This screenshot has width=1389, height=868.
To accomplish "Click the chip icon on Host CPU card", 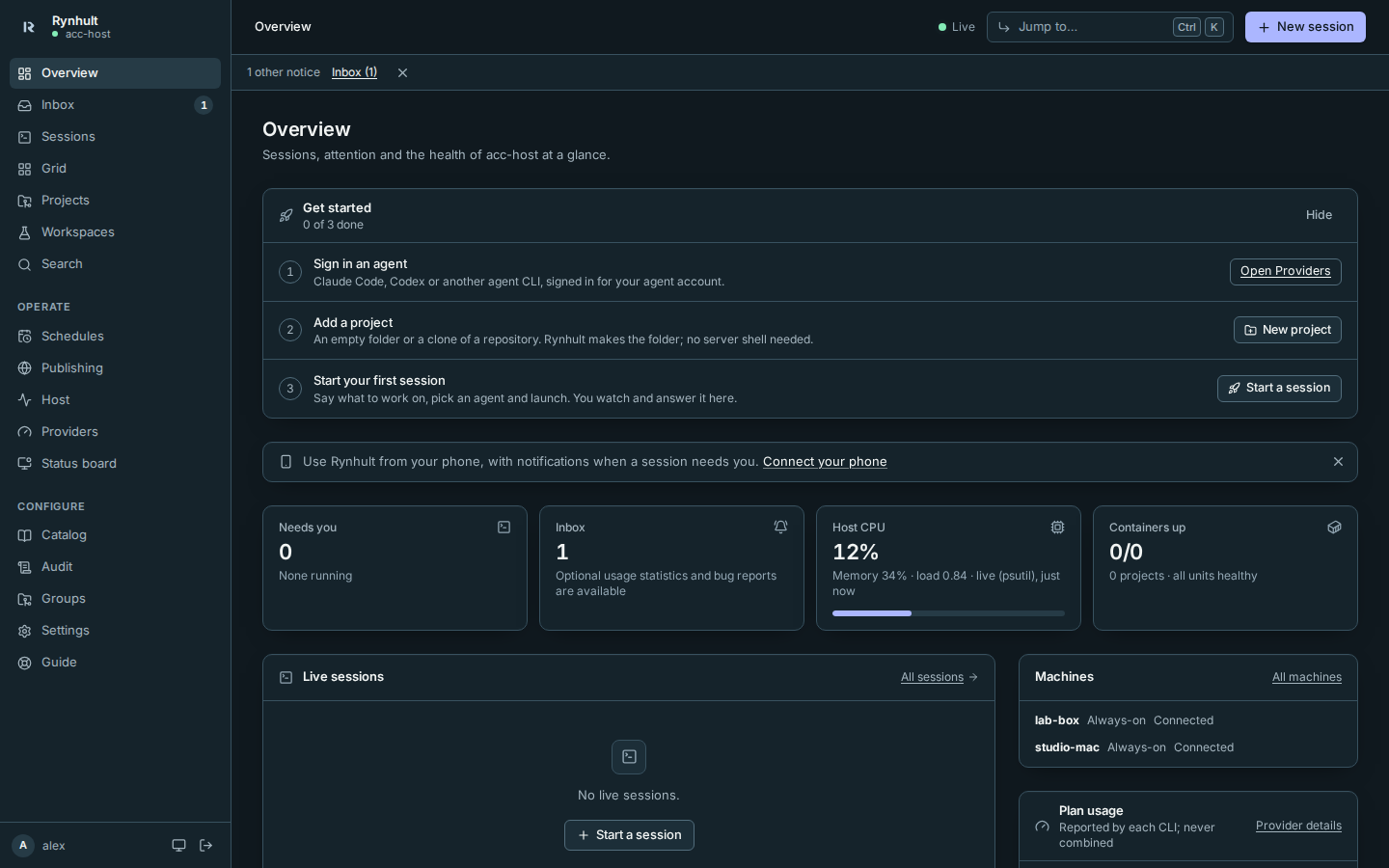I will (1057, 528).
